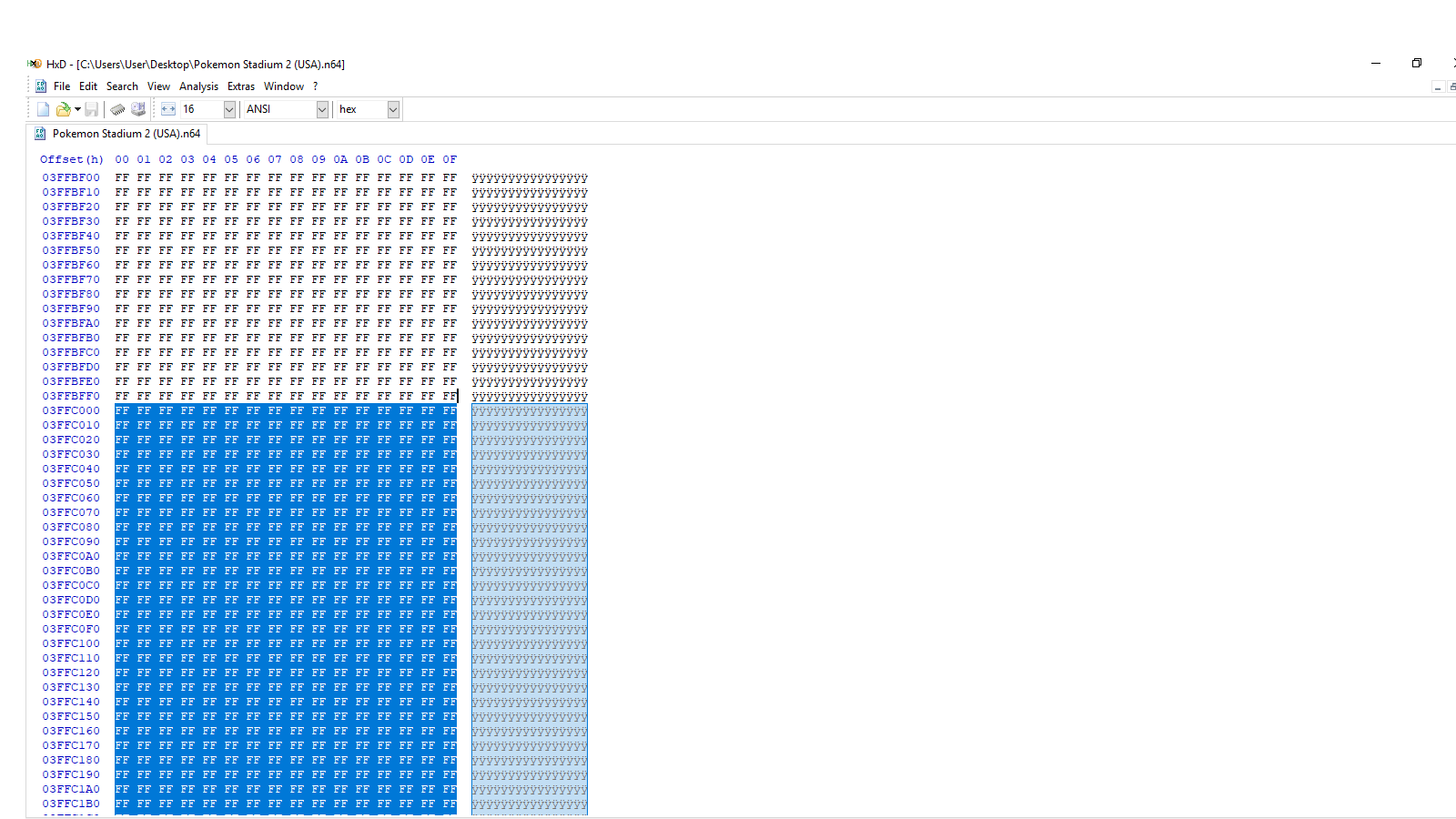Click the Open disk icon

pyautogui.click(x=138, y=109)
